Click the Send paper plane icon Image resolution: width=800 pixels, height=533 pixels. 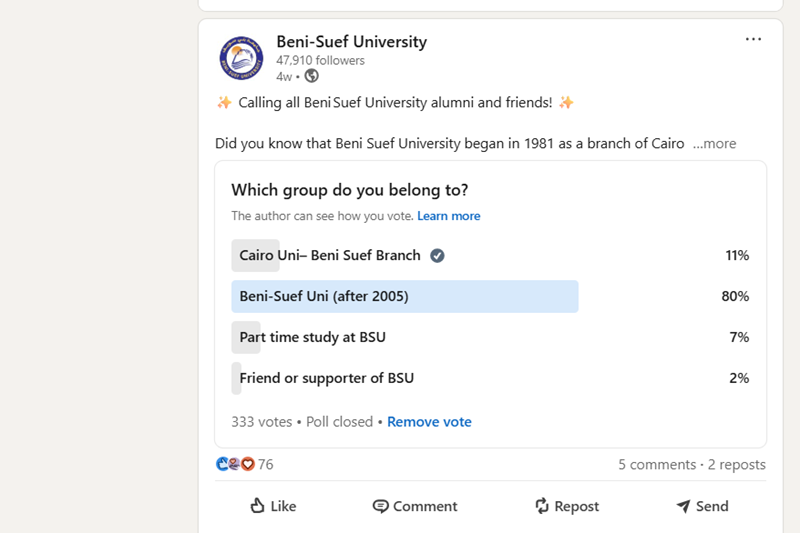coord(683,506)
